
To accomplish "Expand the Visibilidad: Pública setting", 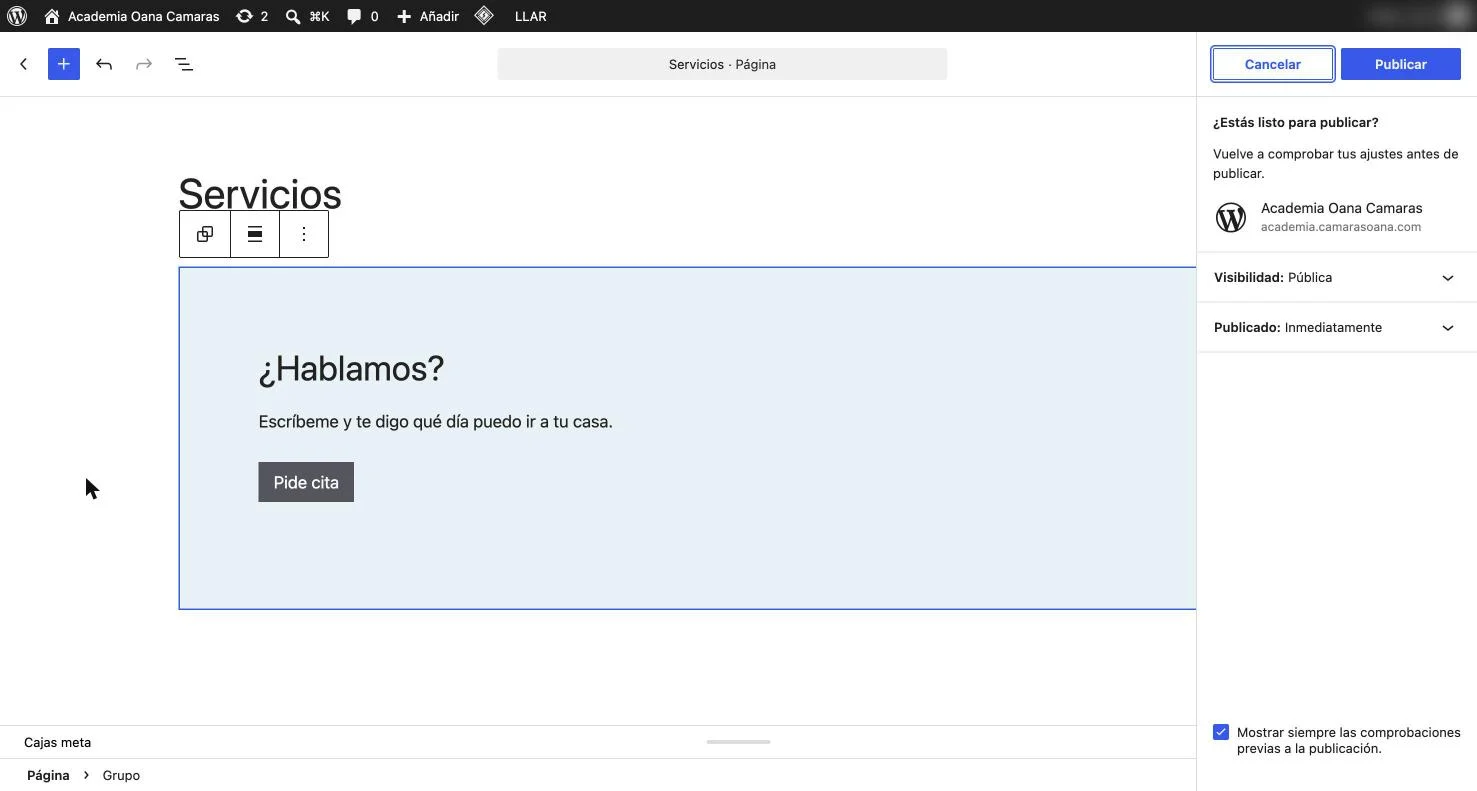I will (1337, 277).
